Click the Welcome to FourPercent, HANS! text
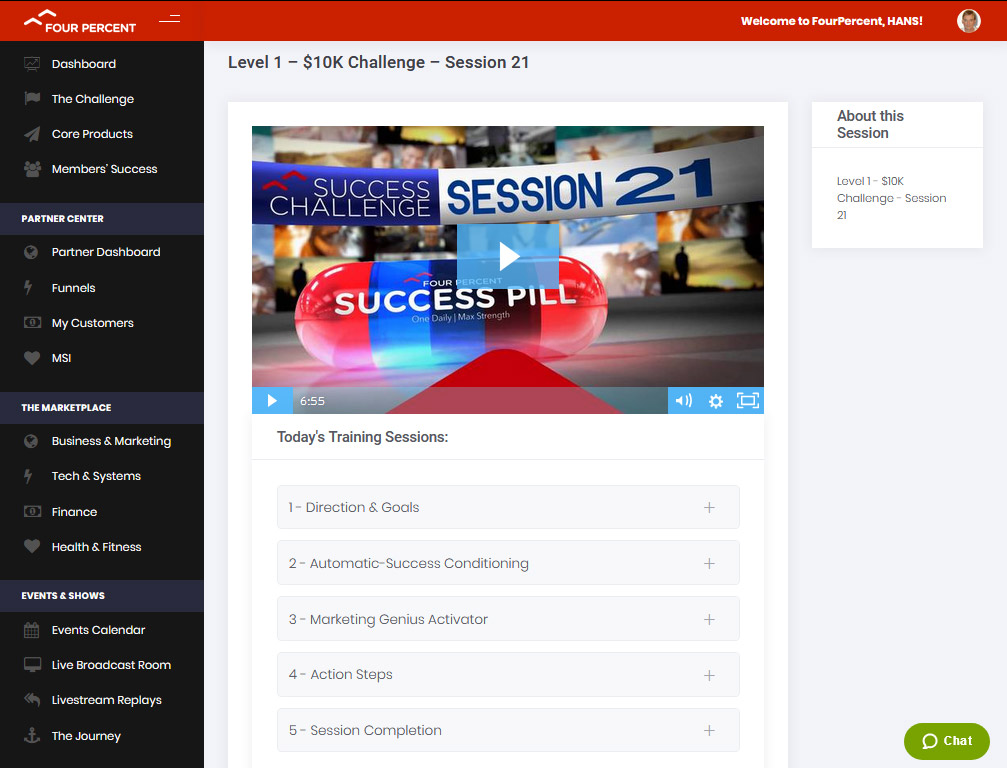The height and width of the screenshot is (768, 1007). [832, 21]
